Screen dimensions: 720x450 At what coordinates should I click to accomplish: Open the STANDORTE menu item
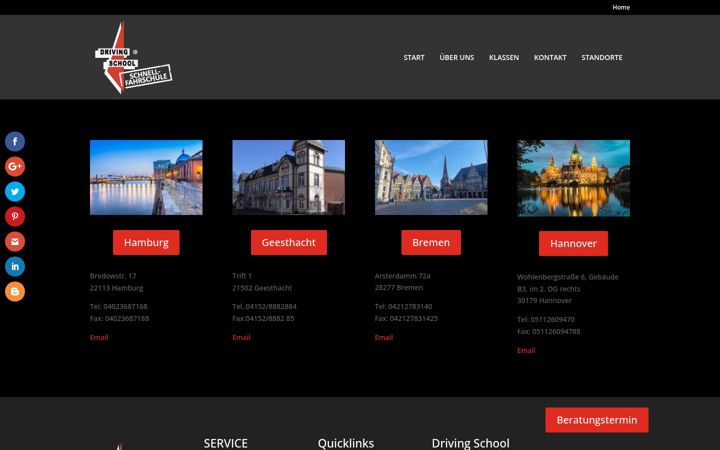coord(602,57)
